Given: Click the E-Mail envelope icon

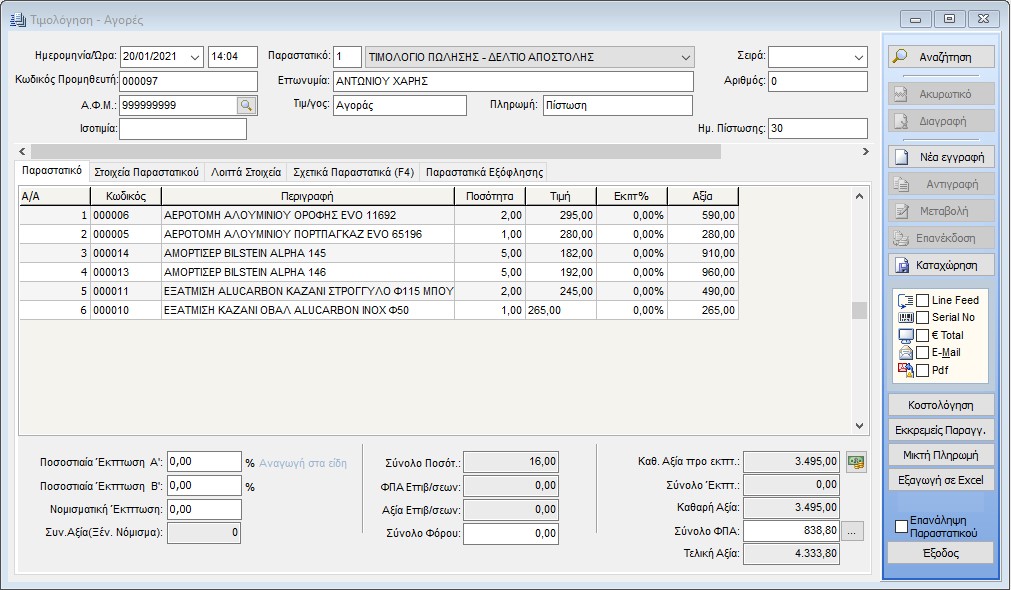Looking at the screenshot, I should click(905, 353).
